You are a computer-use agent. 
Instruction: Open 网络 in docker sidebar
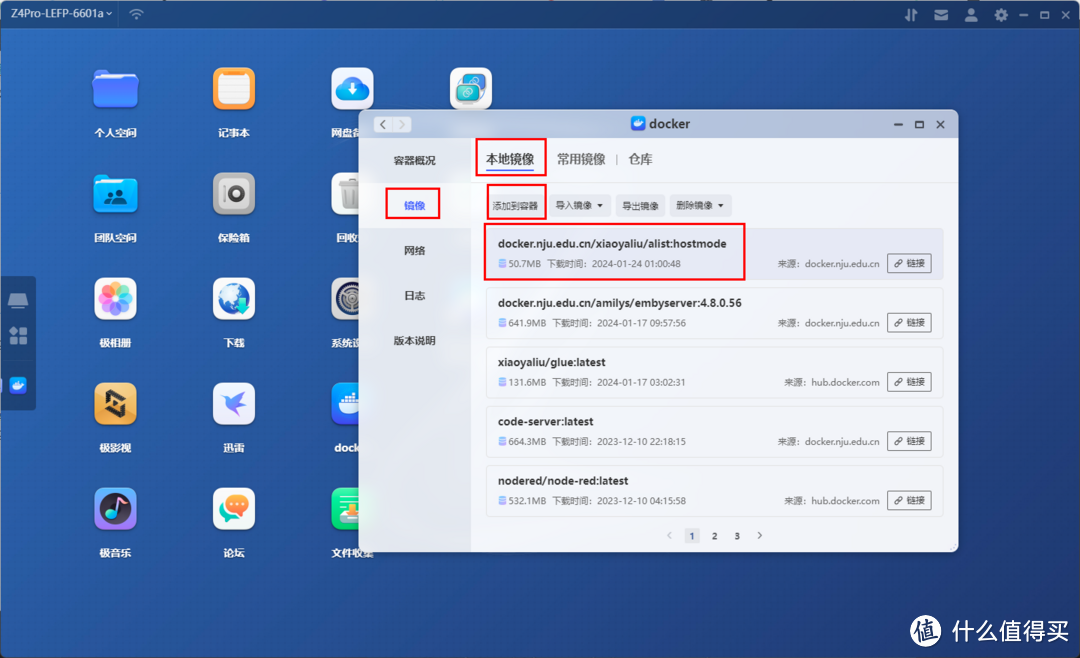click(415, 251)
